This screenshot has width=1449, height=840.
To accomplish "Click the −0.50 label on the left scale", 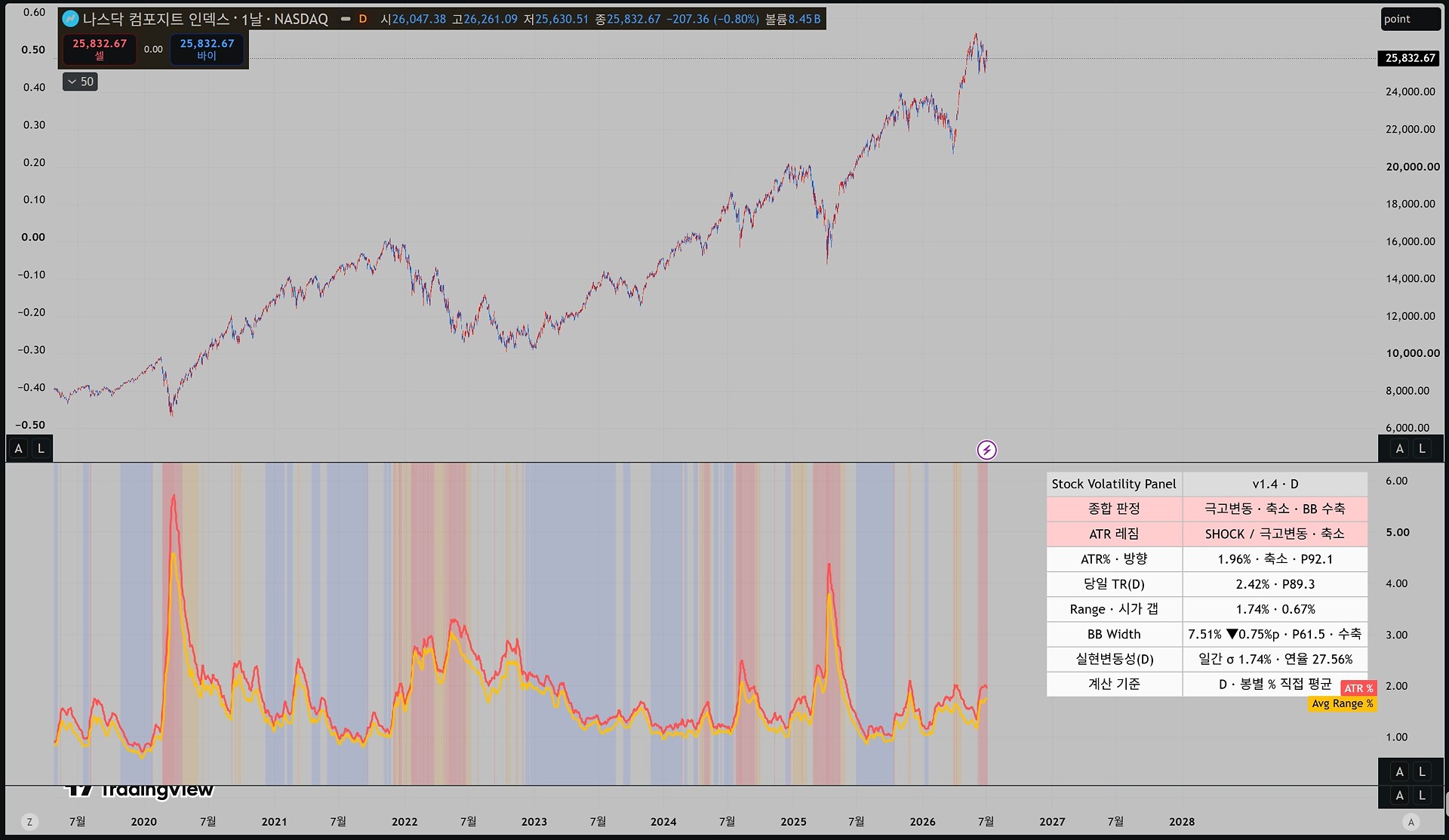I will click(31, 425).
